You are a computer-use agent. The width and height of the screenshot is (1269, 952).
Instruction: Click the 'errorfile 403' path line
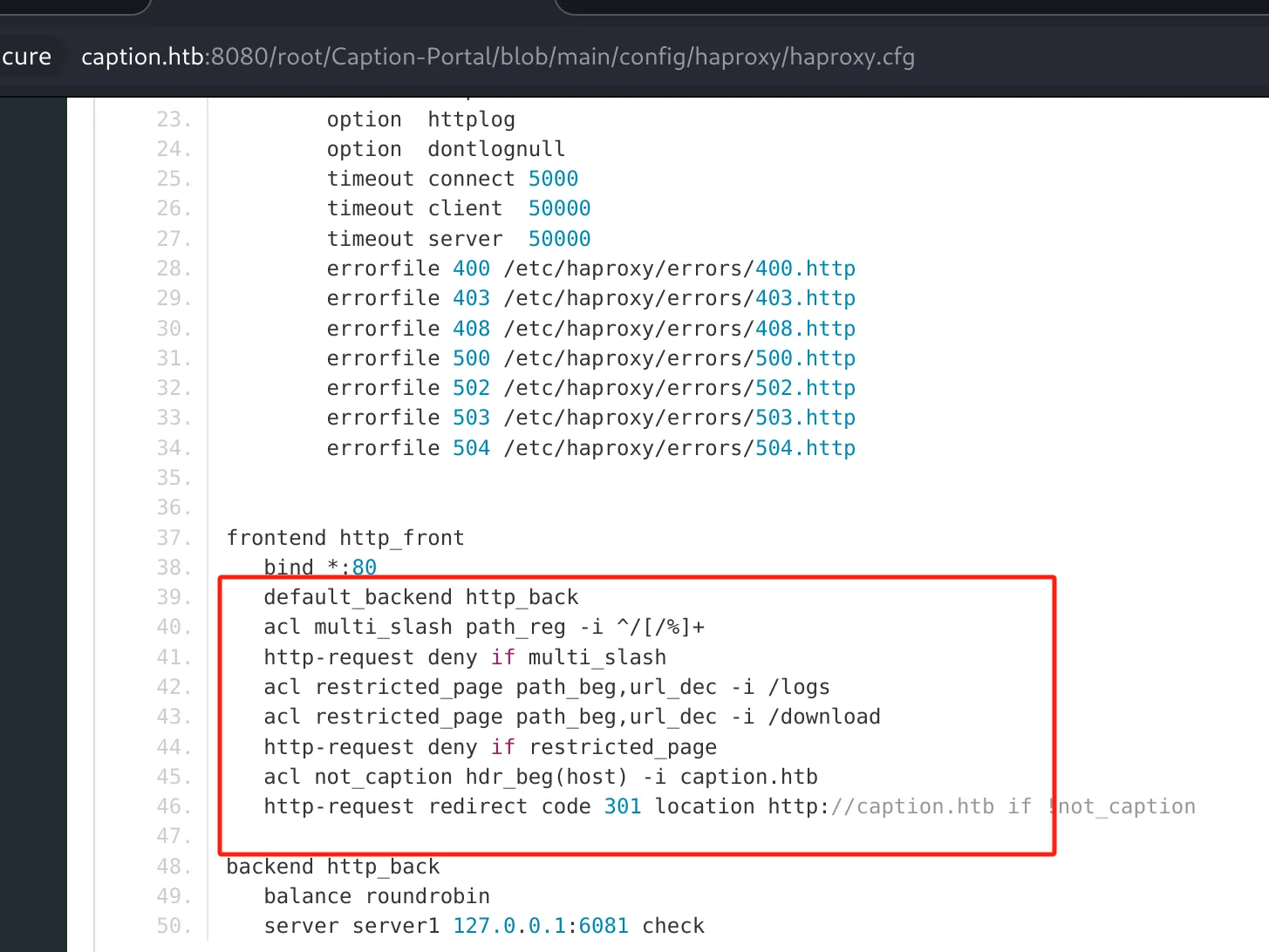pos(591,298)
